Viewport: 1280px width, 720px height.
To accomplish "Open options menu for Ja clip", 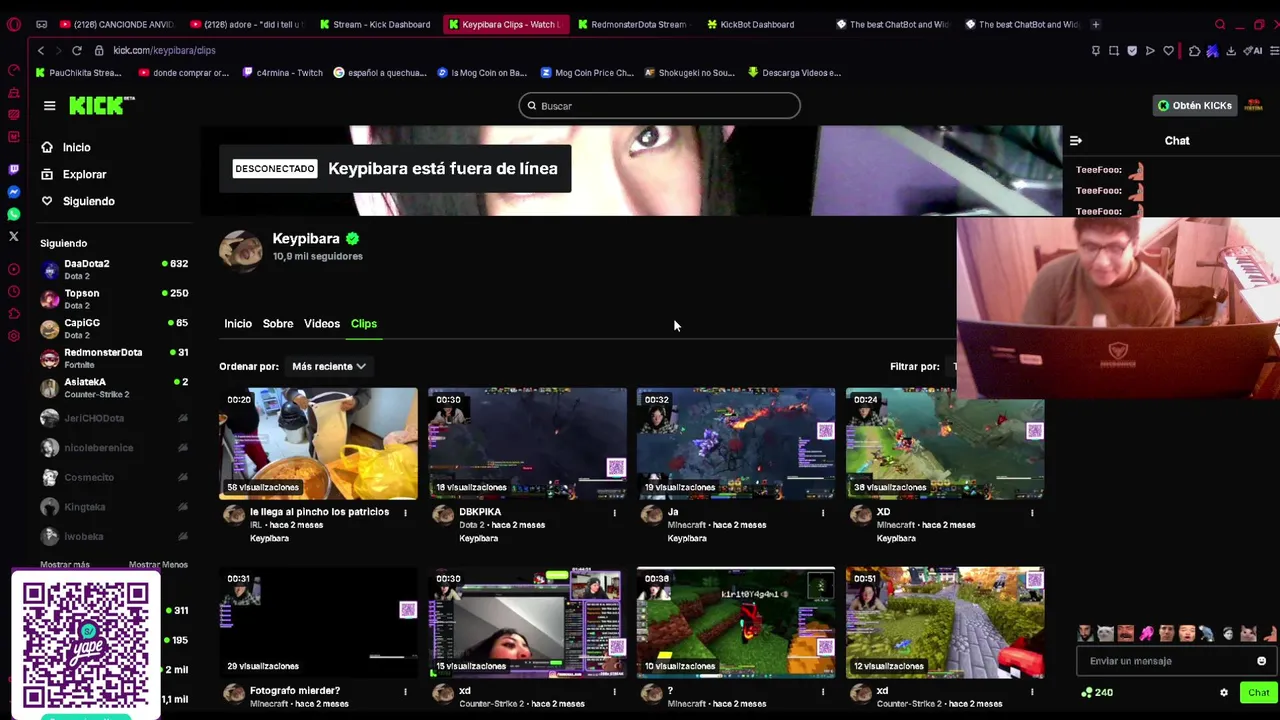I will tap(823, 513).
